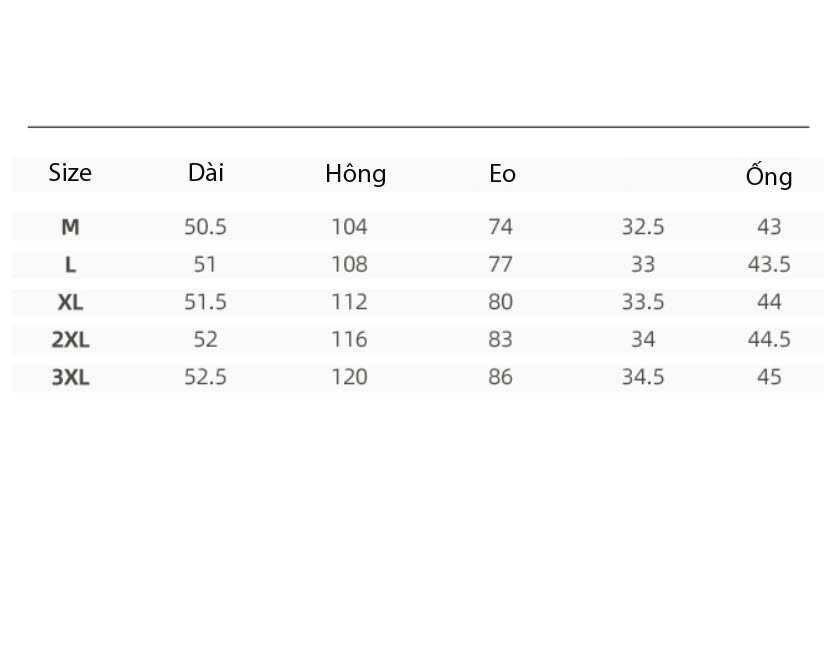
Task: Click the 50.5 length value for M
Action: pos(205,227)
